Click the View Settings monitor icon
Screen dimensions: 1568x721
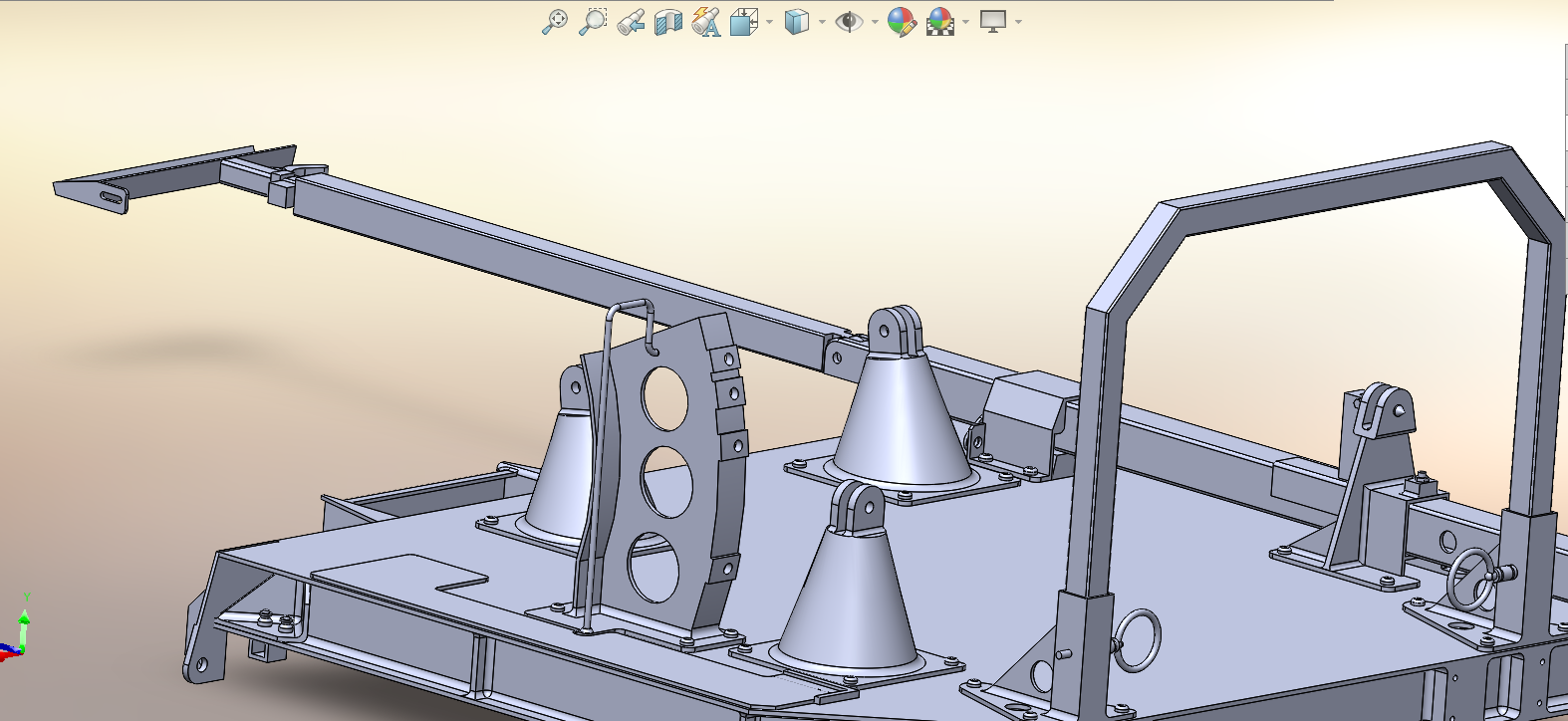[993, 21]
